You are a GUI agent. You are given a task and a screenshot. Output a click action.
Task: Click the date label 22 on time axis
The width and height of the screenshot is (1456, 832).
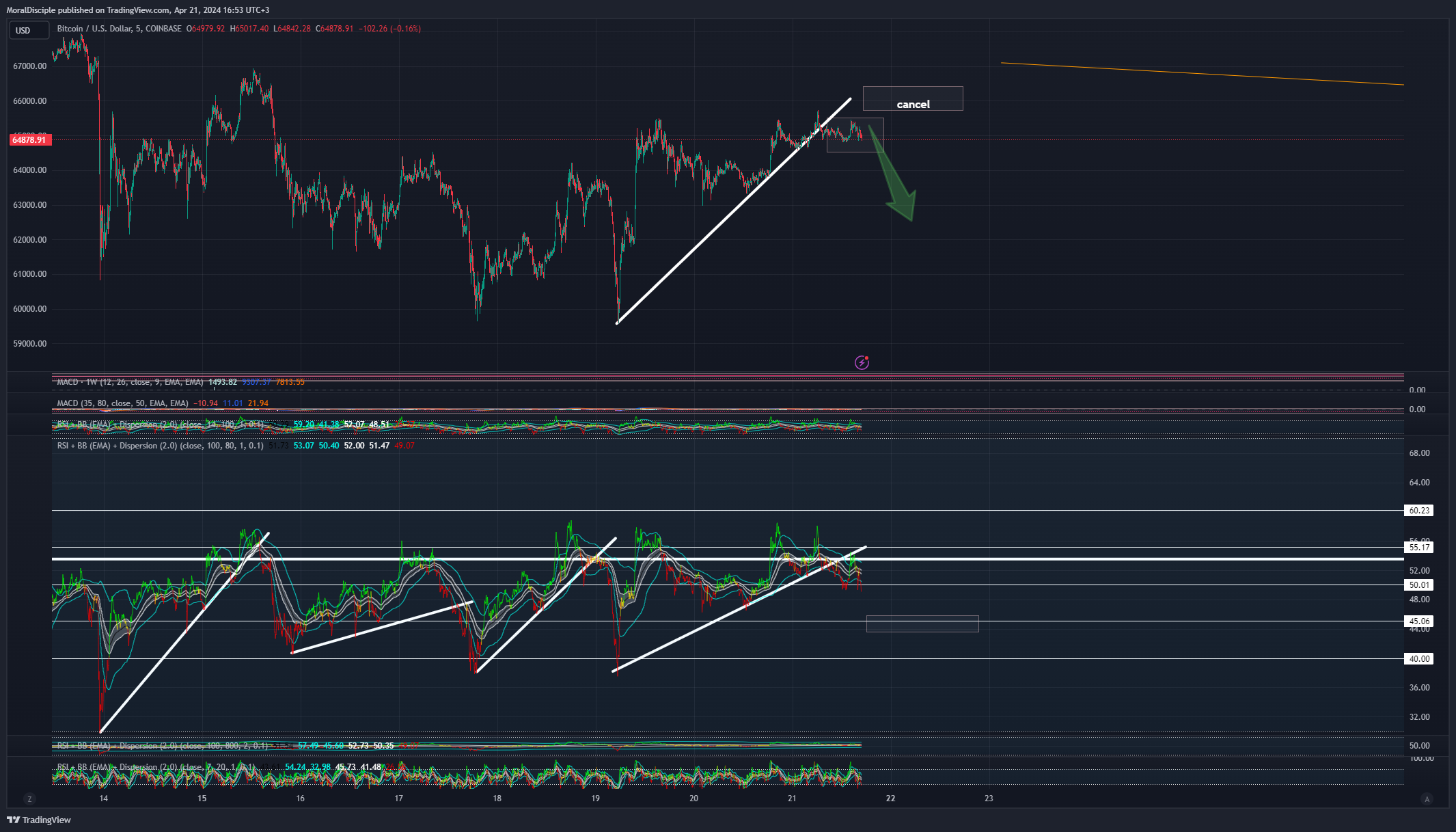pos(890,799)
